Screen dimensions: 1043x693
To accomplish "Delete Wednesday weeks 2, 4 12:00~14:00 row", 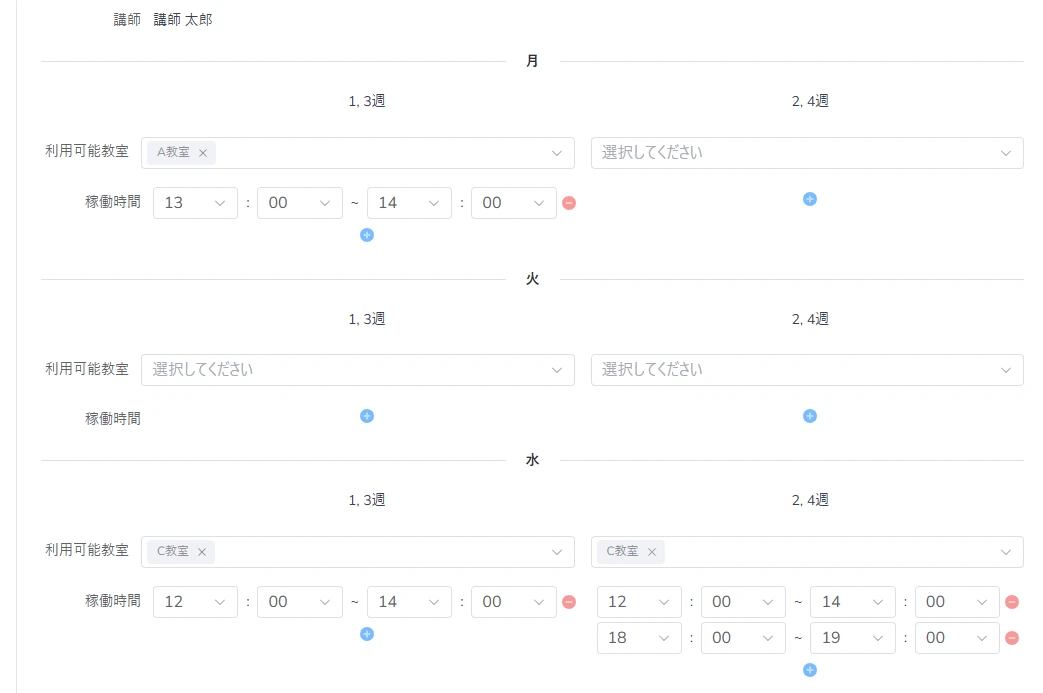I will (x=1012, y=602).
